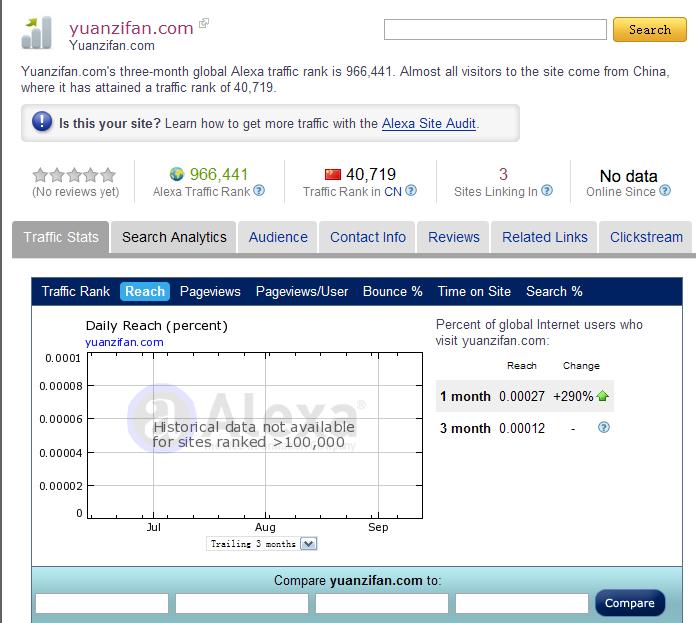The height and width of the screenshot is (623, 696).
Task: Click help icon beside Traffic Rank in CN
Action: point(411,191)
